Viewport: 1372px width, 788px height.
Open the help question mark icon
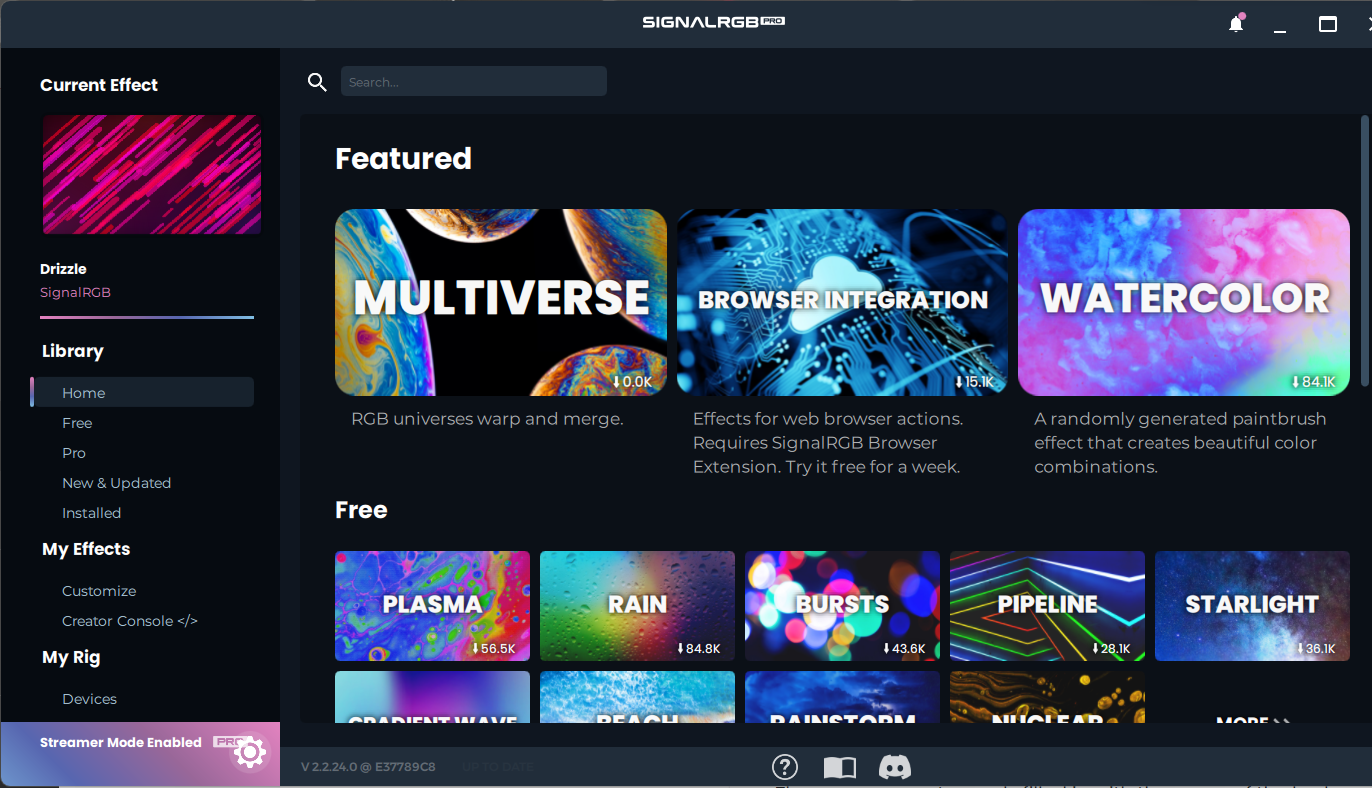[785, 767]
